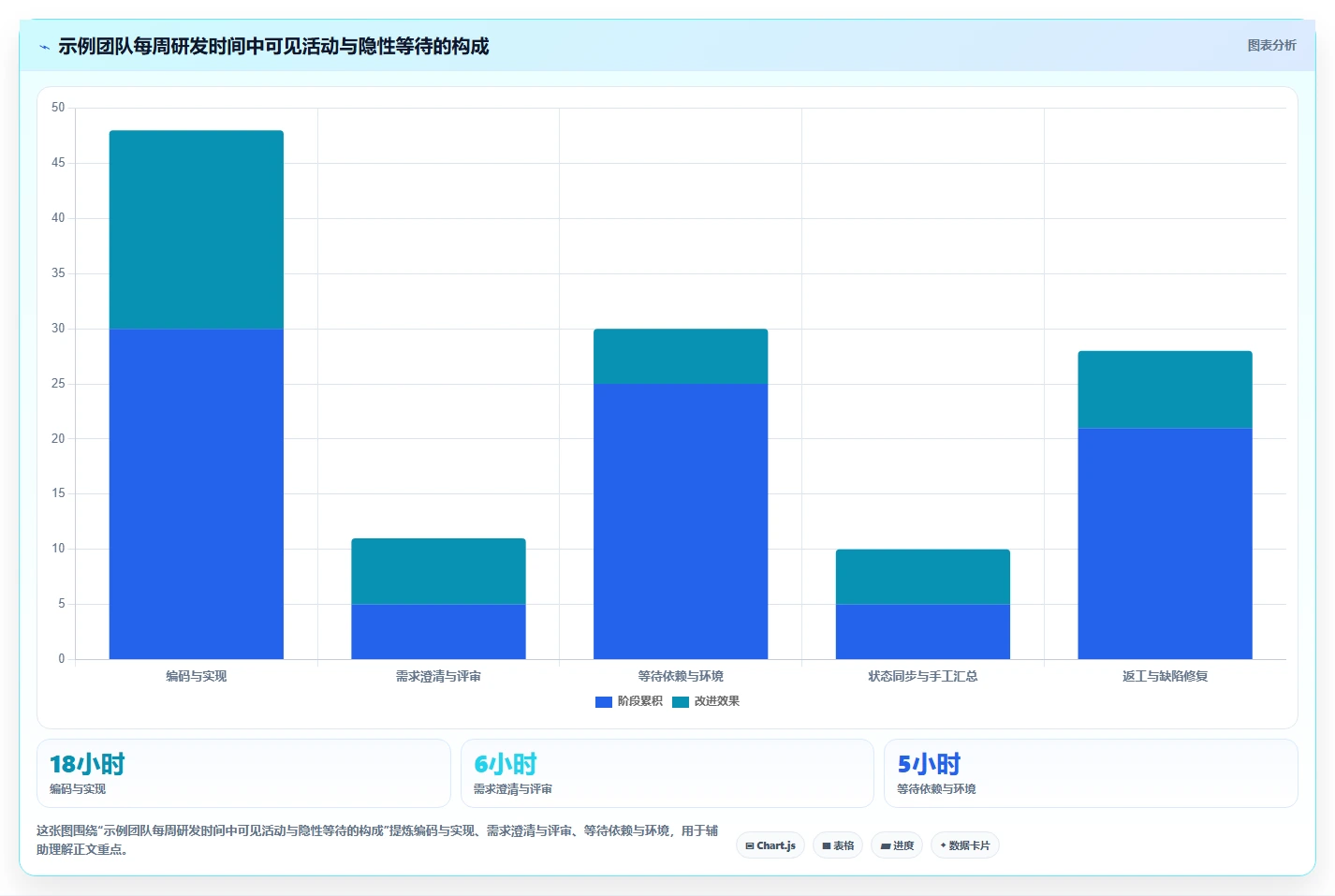Click the 数据卡片 tag pill

965,845
